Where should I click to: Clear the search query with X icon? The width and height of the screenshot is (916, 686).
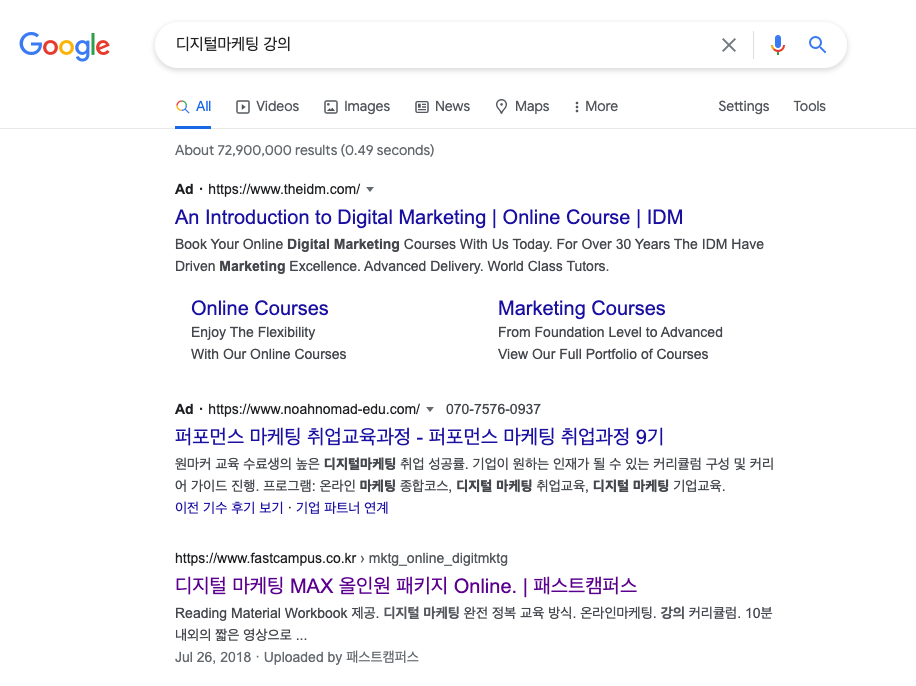click(x=728, y=45)
